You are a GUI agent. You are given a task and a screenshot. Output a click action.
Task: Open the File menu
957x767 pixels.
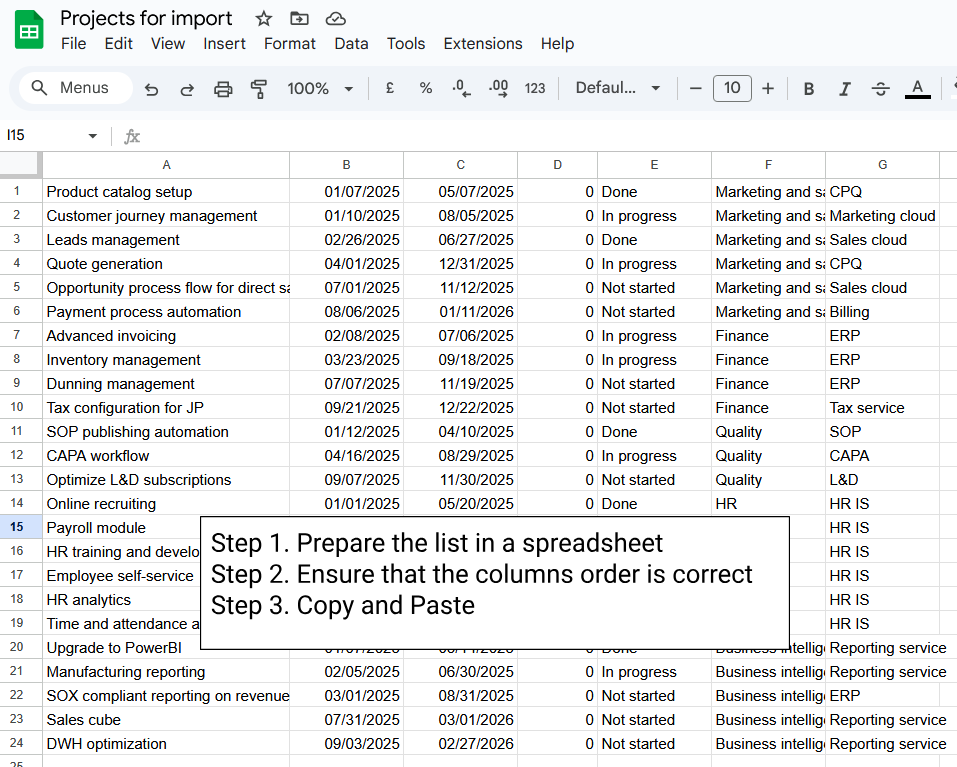pos(73,44)
